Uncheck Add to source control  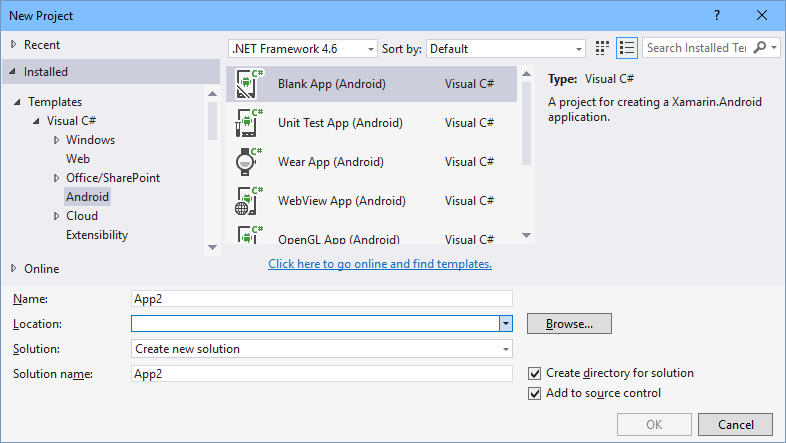click(x=535, y=393)
